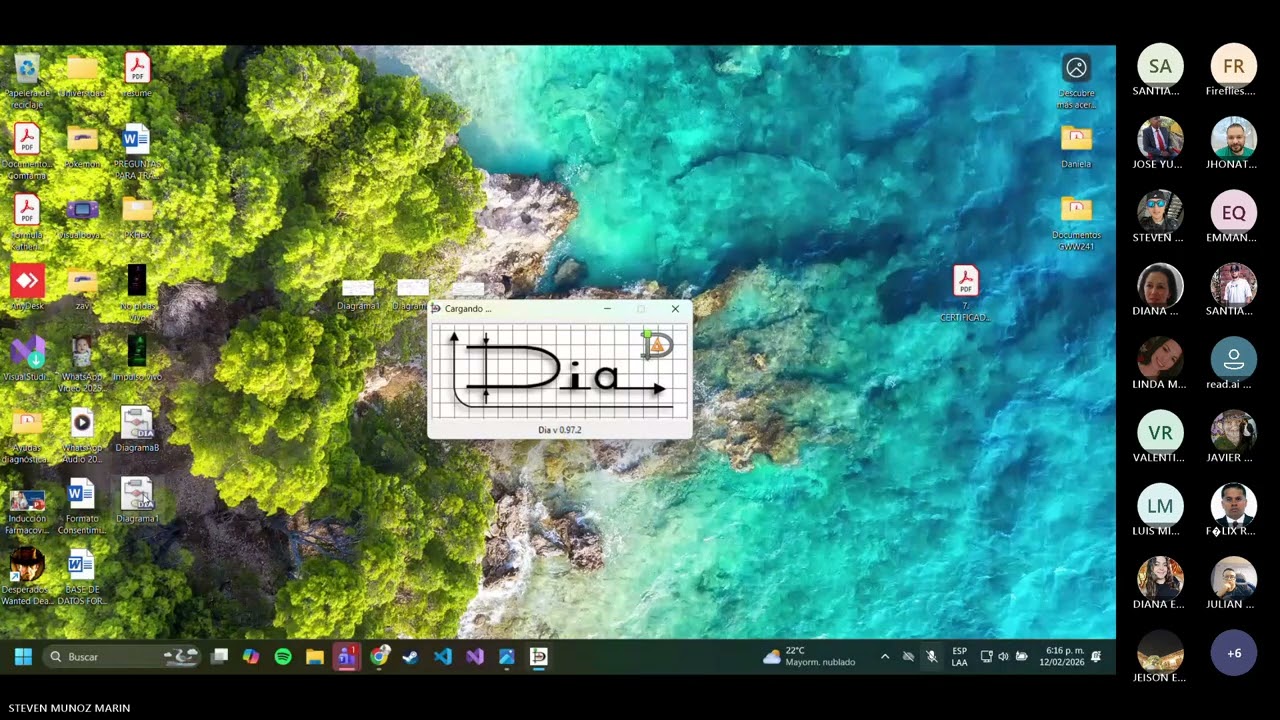Open the Windows Start menu

23,657
